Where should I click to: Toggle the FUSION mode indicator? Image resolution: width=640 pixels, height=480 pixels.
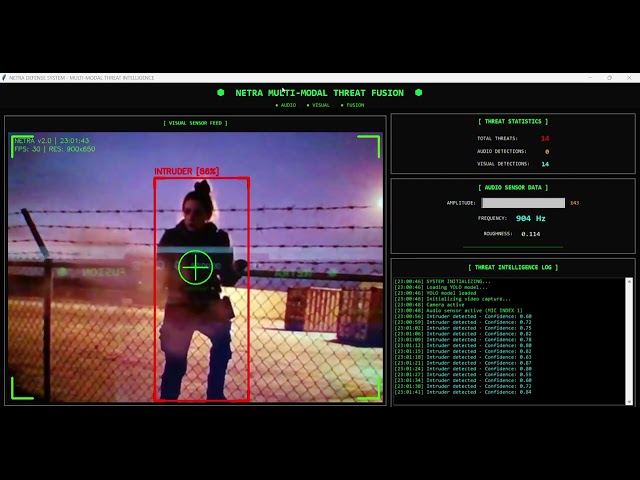pyautogui.click(x=352, y=105)
